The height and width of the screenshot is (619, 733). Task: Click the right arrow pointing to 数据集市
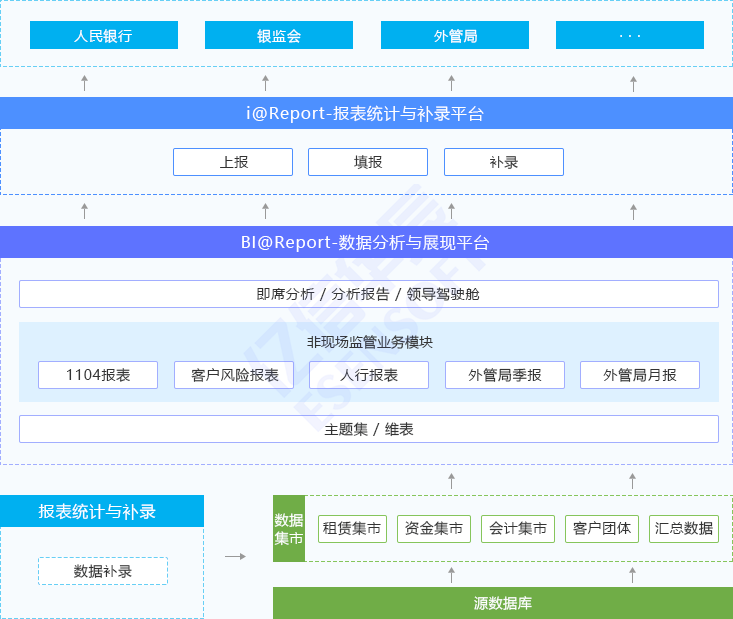235,556
